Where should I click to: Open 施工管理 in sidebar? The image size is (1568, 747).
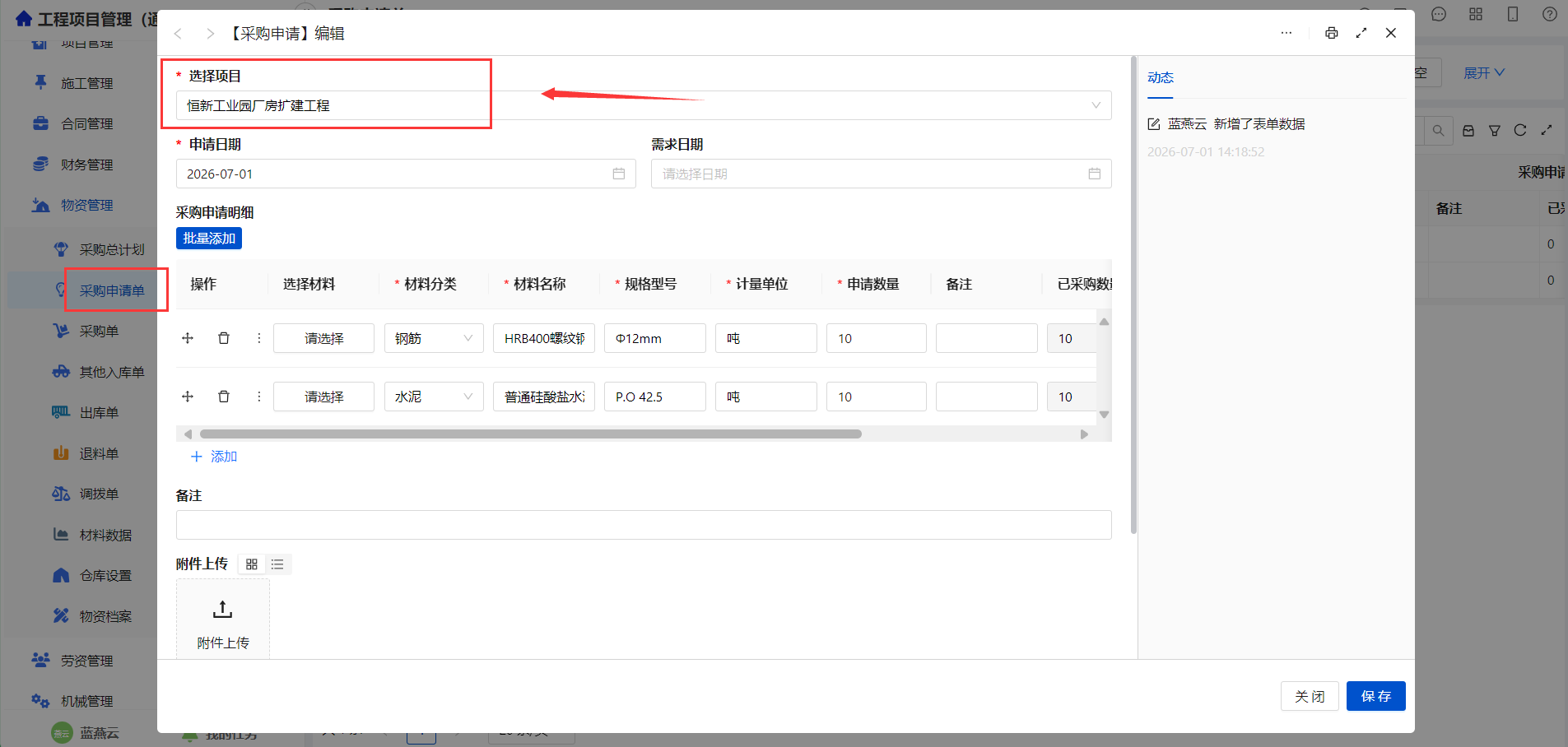pos(86,83)
